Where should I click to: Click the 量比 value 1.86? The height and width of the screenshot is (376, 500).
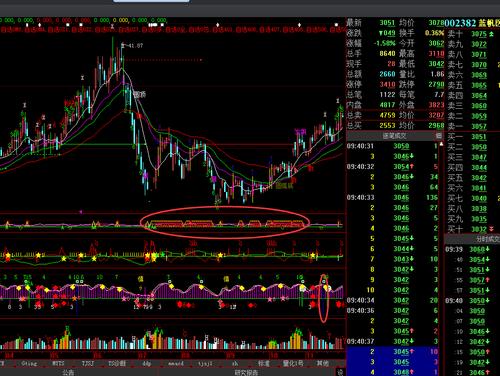click(437, 74)
